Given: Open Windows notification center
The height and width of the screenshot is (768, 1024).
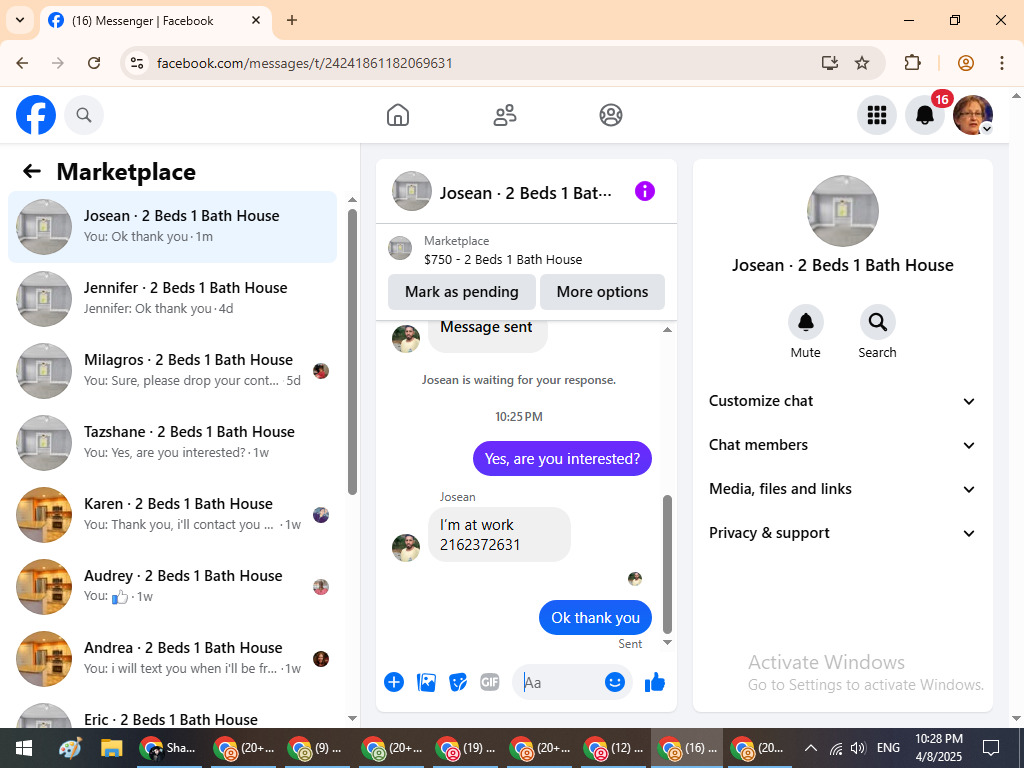Looking at the screenshot, I should click(x=991, y=748).
